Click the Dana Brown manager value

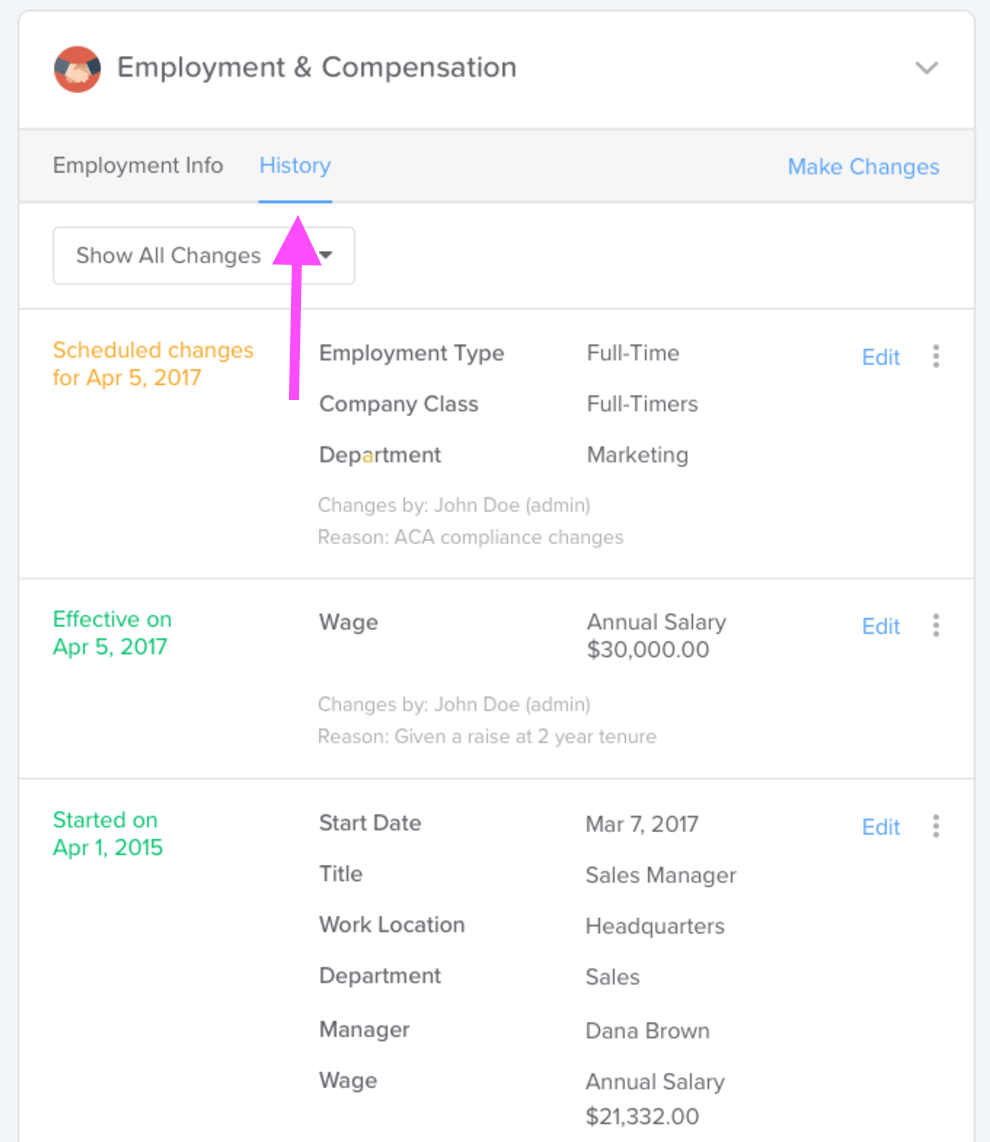648,1031
